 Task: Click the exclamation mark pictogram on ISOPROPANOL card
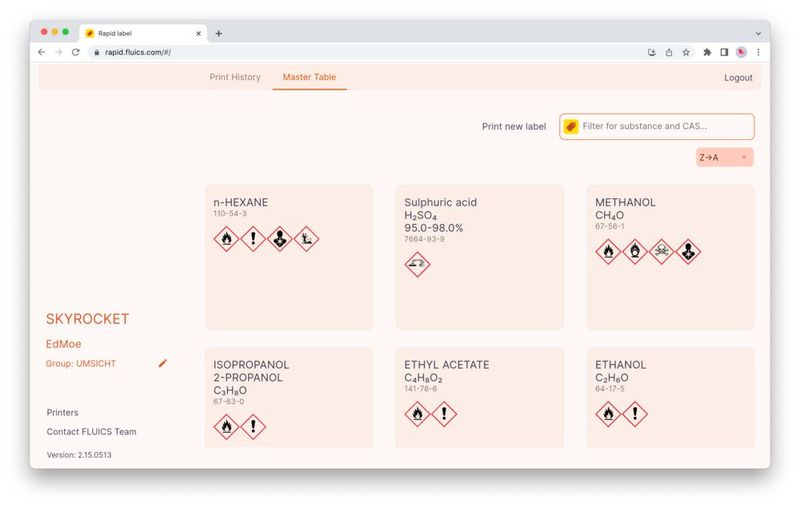(253, 426)
